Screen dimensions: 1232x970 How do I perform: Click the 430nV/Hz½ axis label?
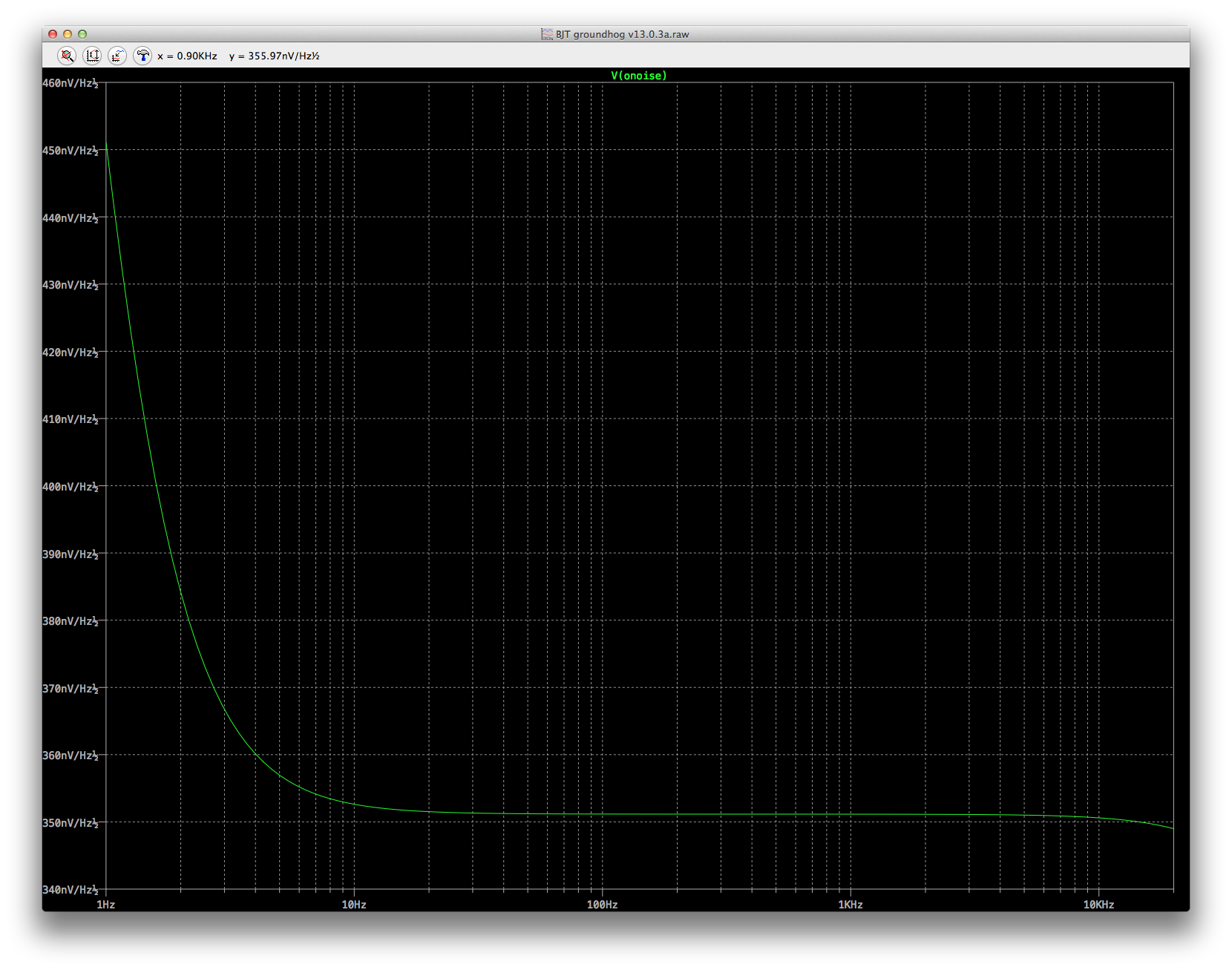(71, 285)
